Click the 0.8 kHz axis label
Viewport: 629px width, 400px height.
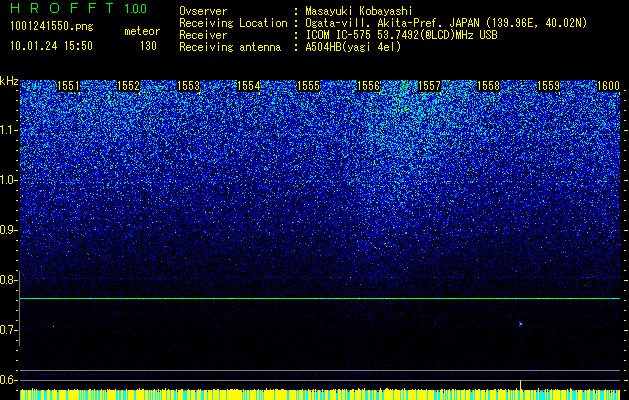[8, 280]
